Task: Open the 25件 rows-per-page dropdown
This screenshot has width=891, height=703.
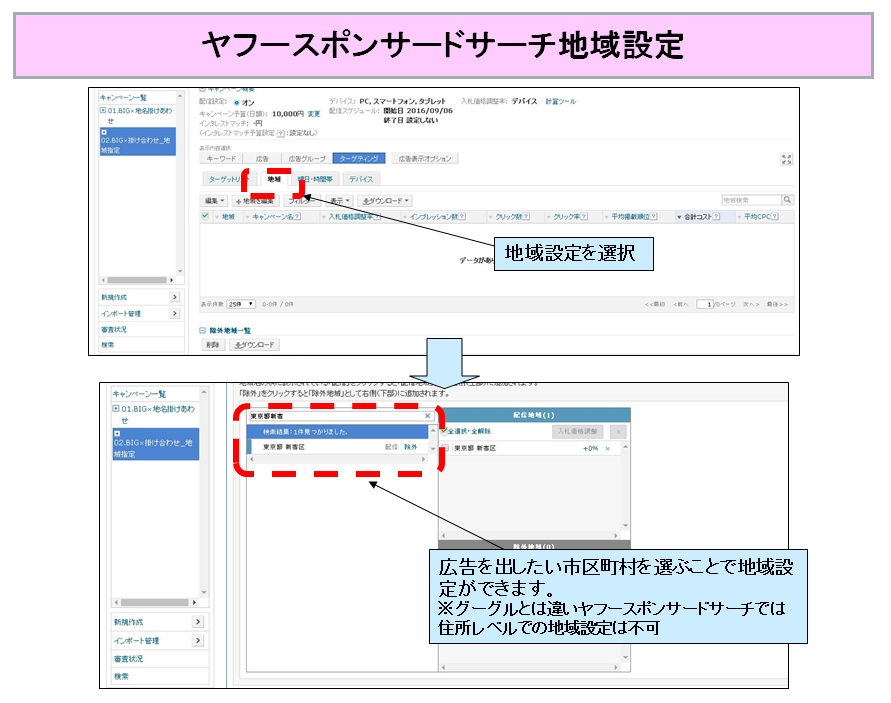Action: [241, 304]
